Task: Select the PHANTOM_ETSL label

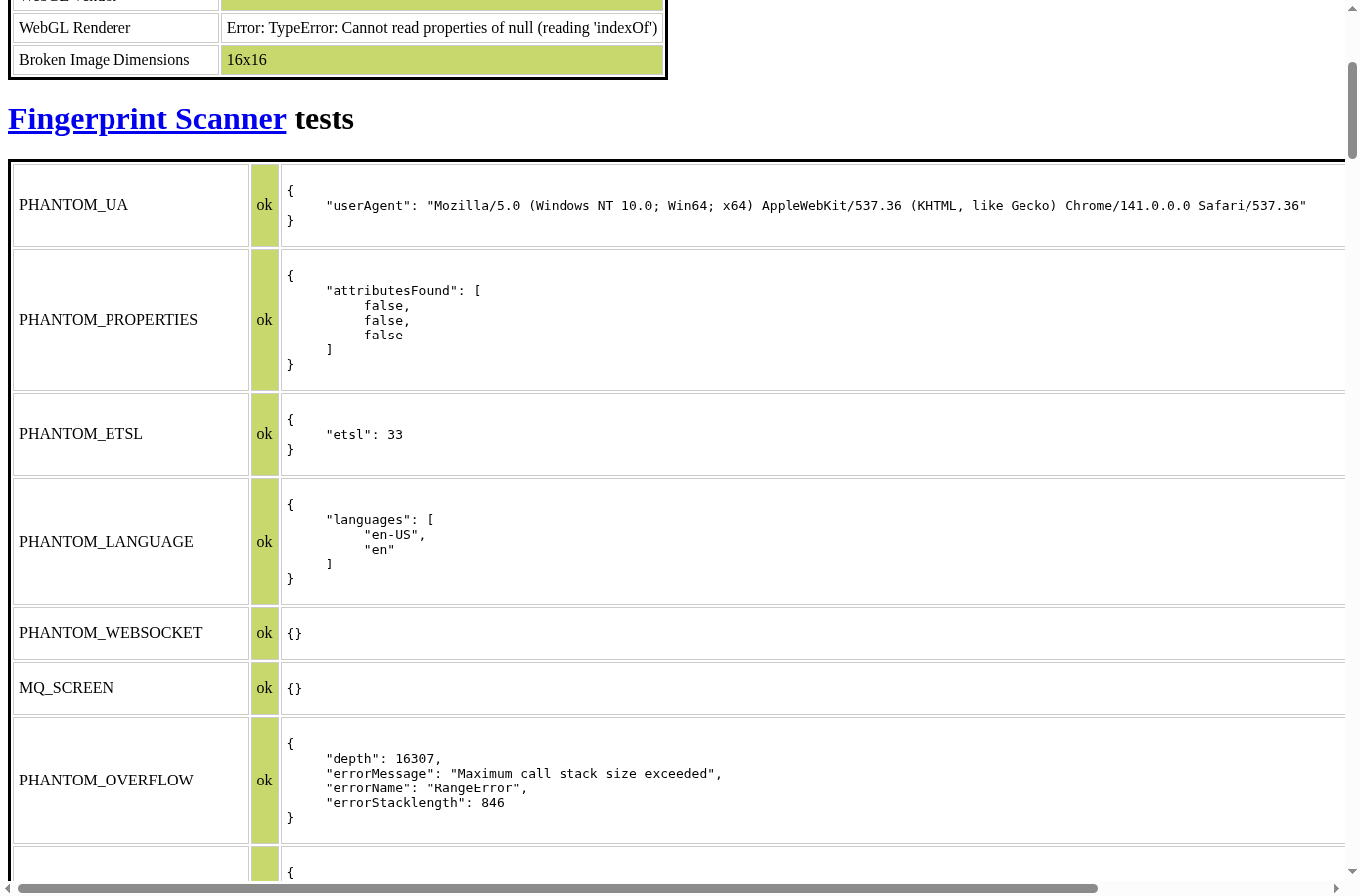Action: [x=81, y=434]
